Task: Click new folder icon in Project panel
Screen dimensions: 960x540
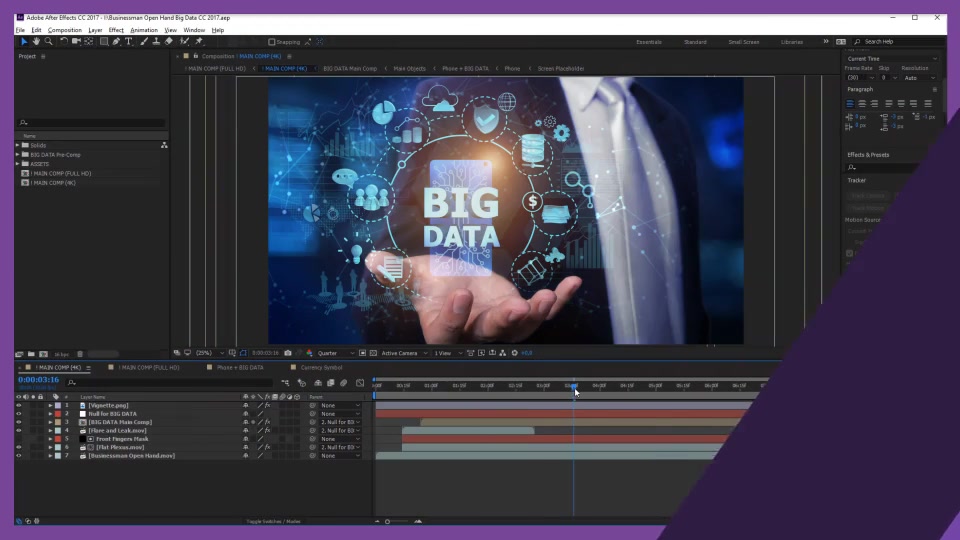Action: point(31,354)
